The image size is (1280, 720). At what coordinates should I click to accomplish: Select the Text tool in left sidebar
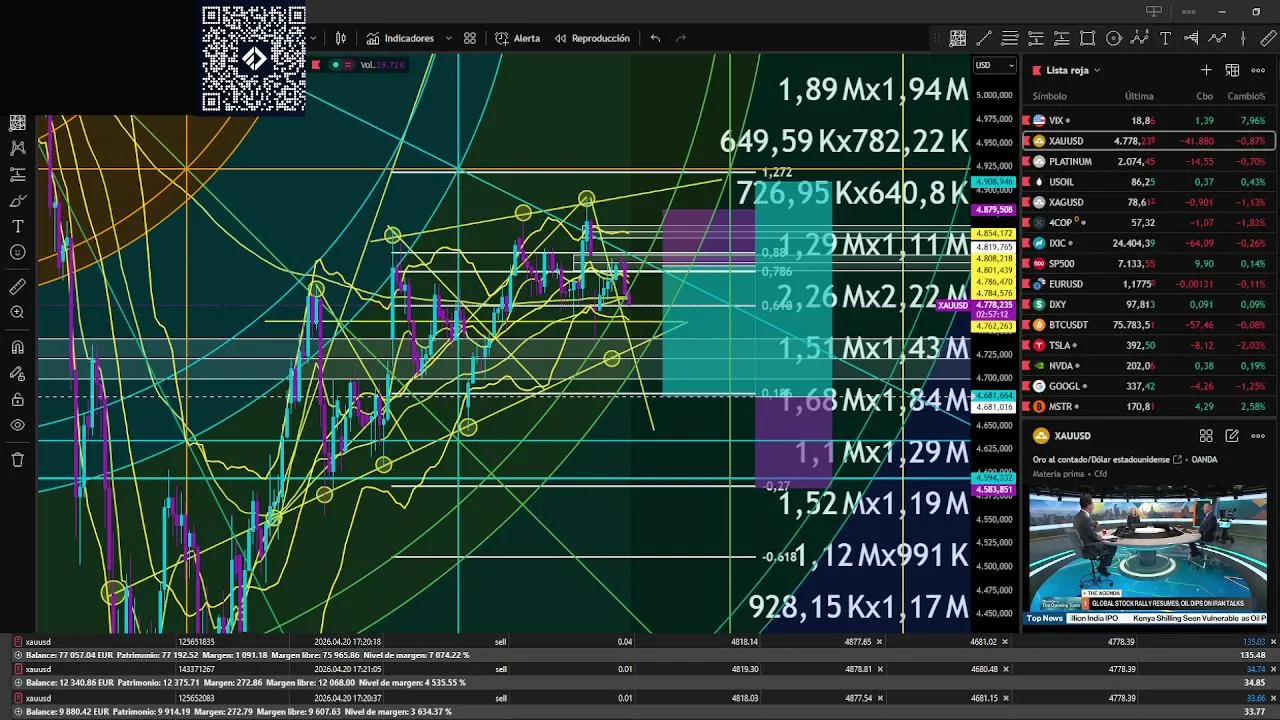coord(18,226)
